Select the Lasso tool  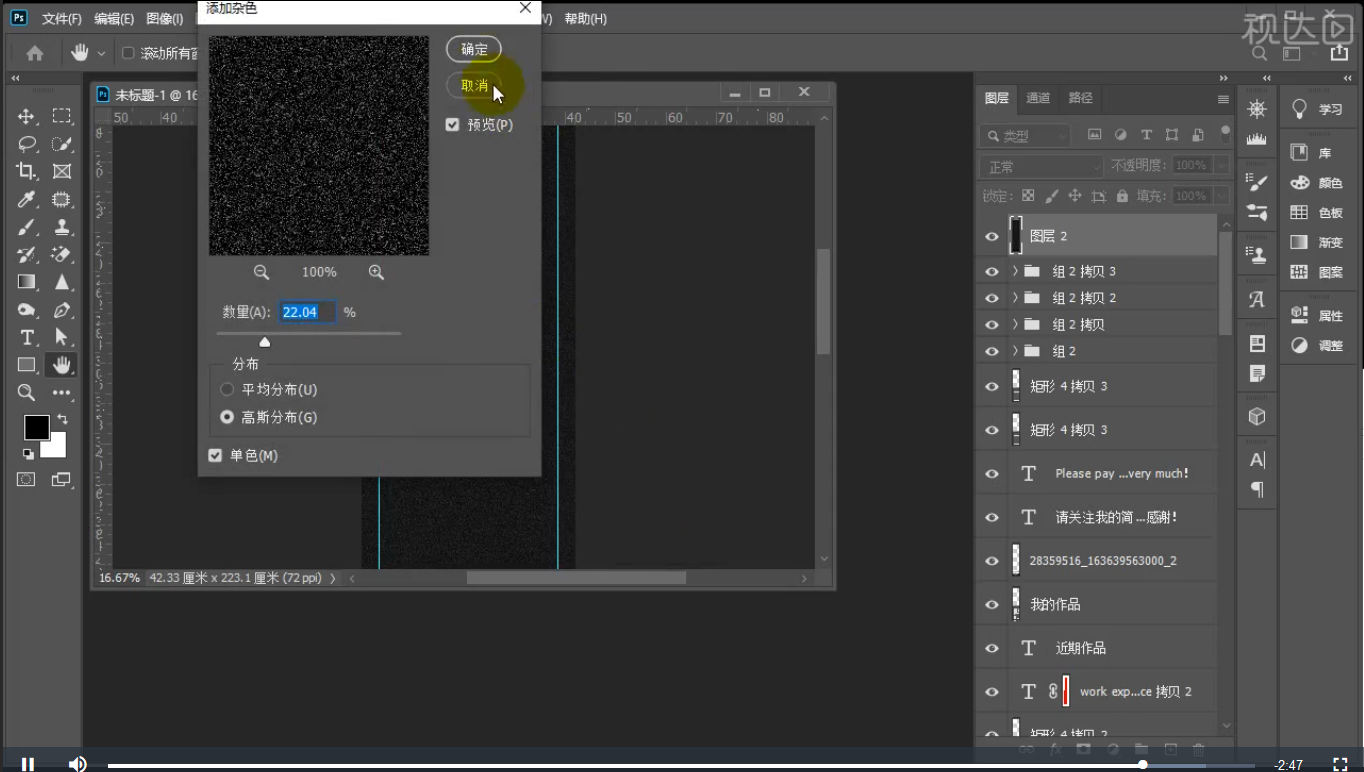coord(27,144)
